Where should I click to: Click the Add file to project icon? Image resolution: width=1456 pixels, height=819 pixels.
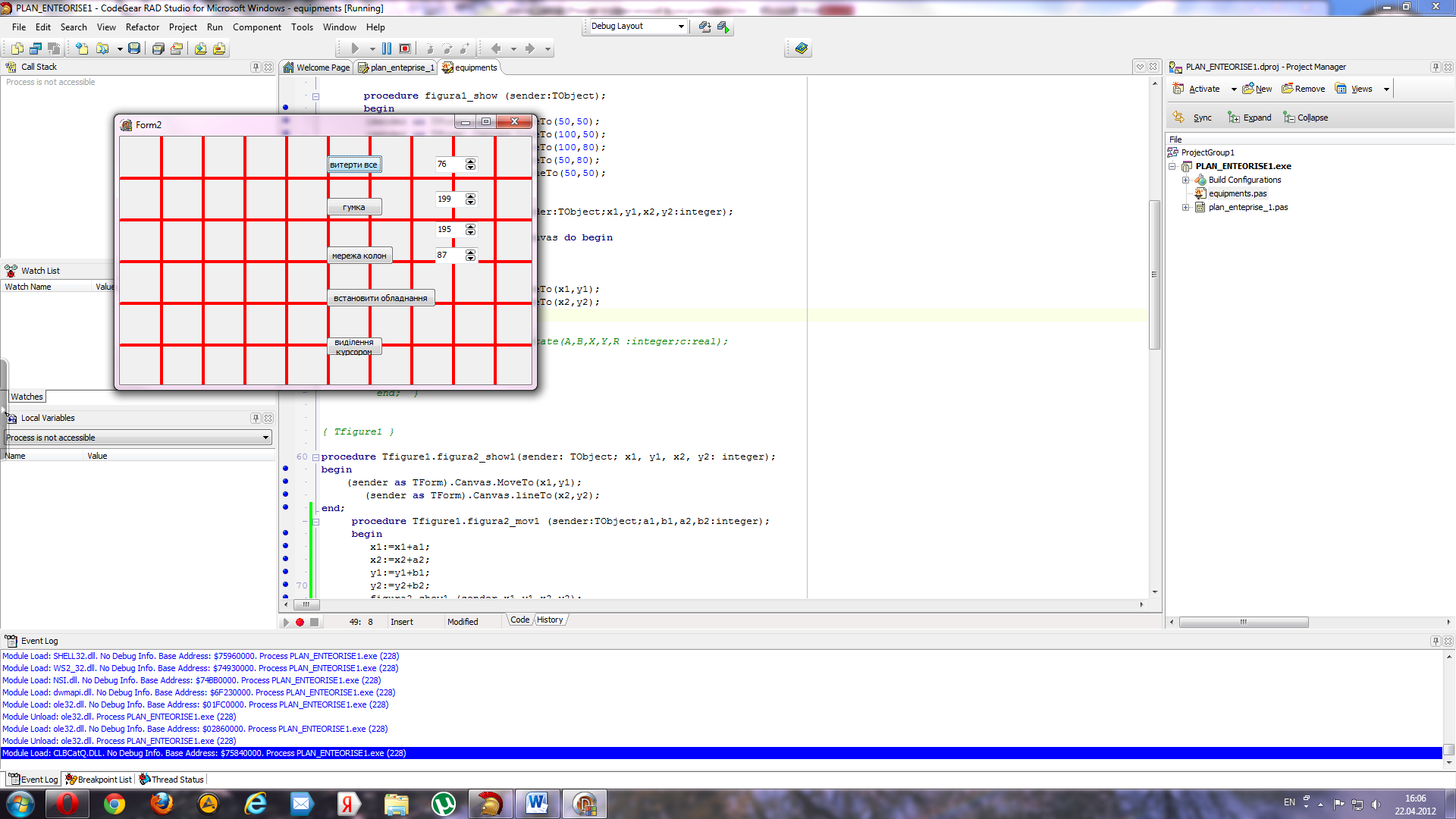click(200, 49)
